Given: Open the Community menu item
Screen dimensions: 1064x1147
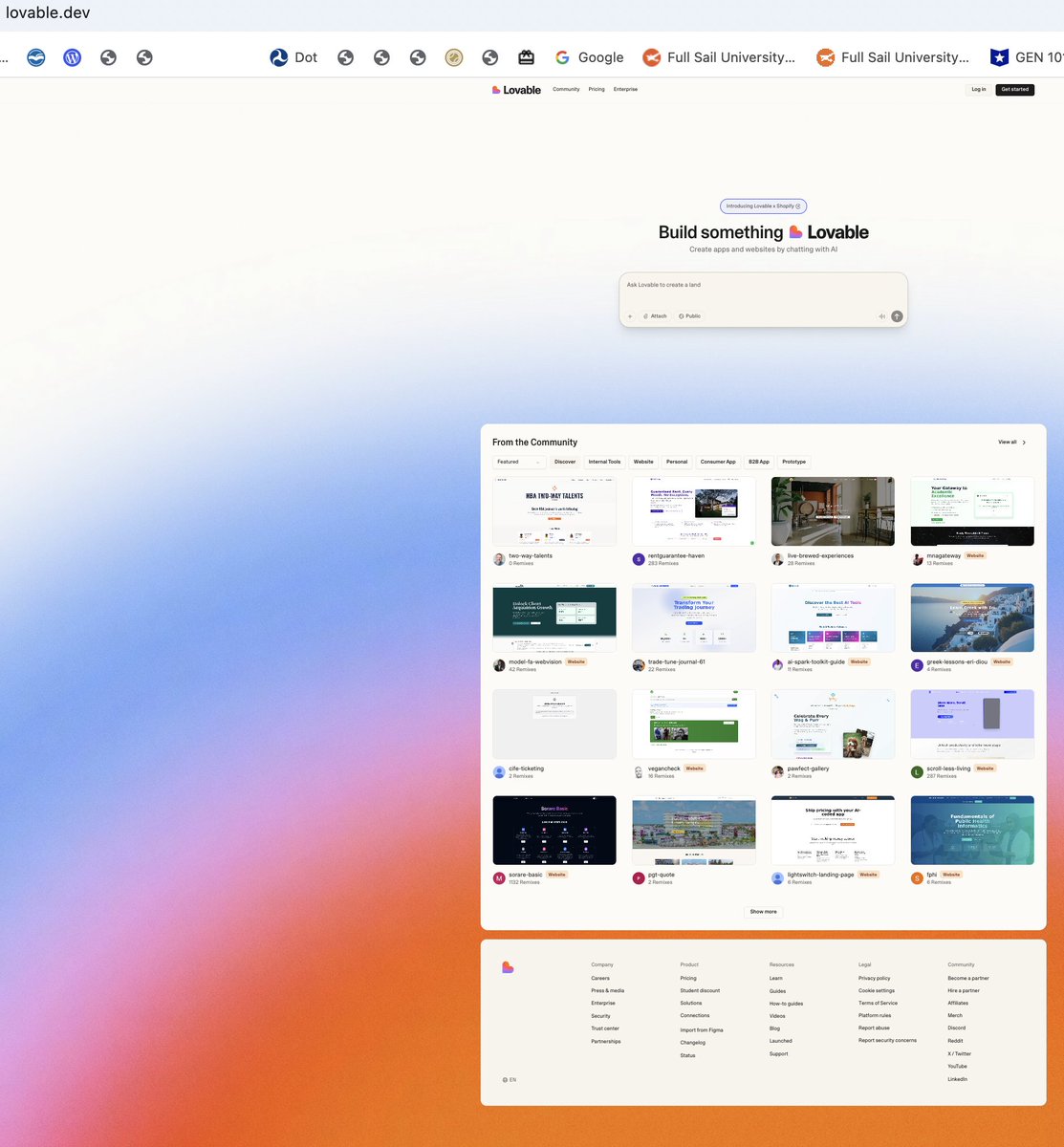Looking at the screenshot, I should (566, 89).
